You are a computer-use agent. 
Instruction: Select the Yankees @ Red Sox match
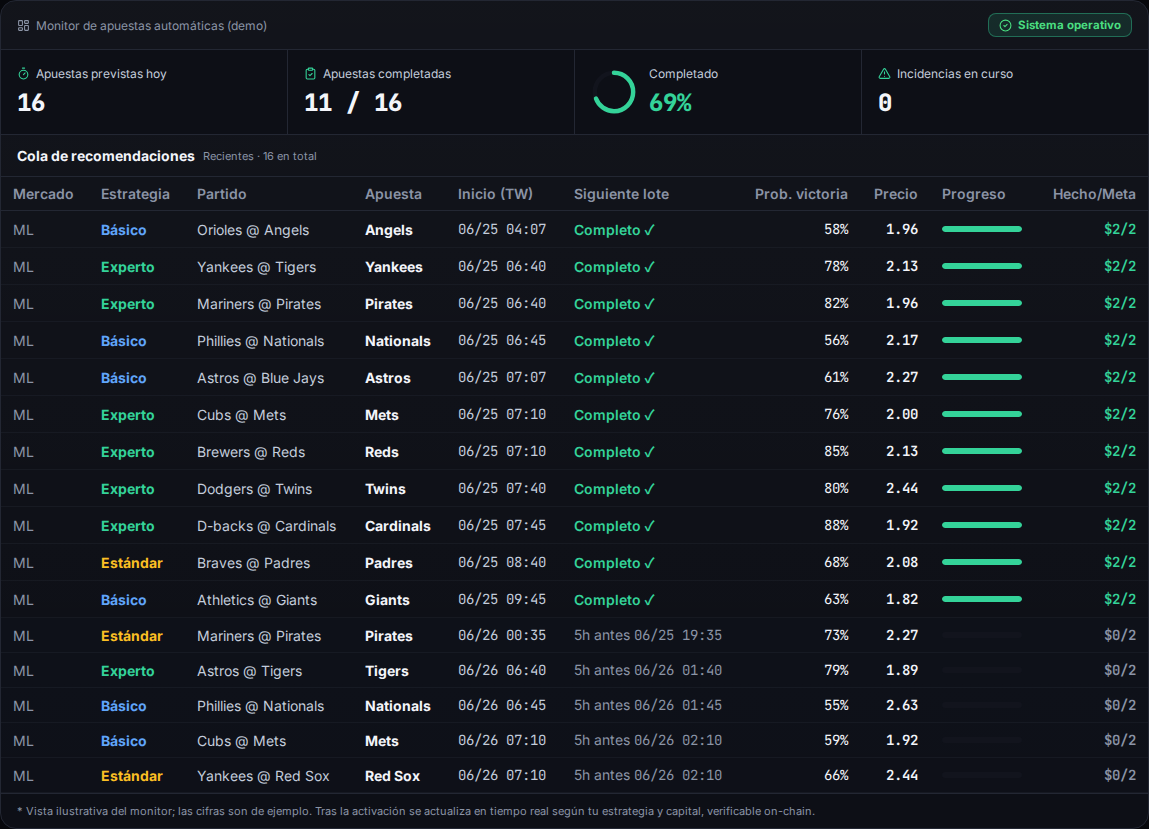point(263,776)
